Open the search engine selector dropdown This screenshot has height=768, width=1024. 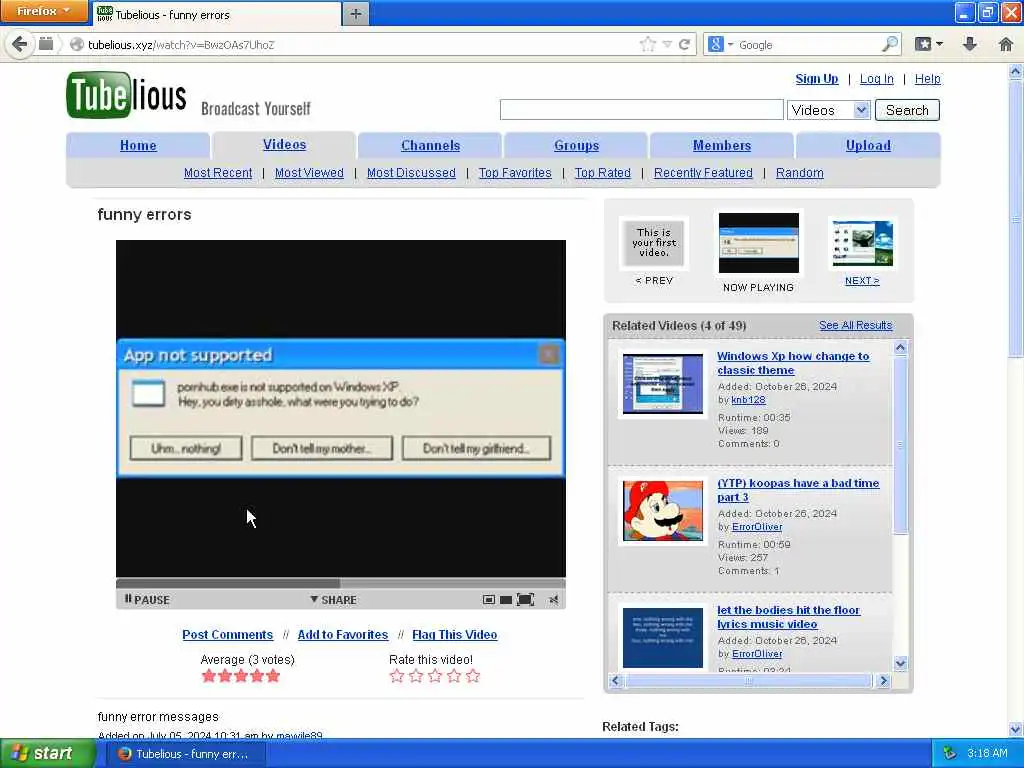click(720, 44)
